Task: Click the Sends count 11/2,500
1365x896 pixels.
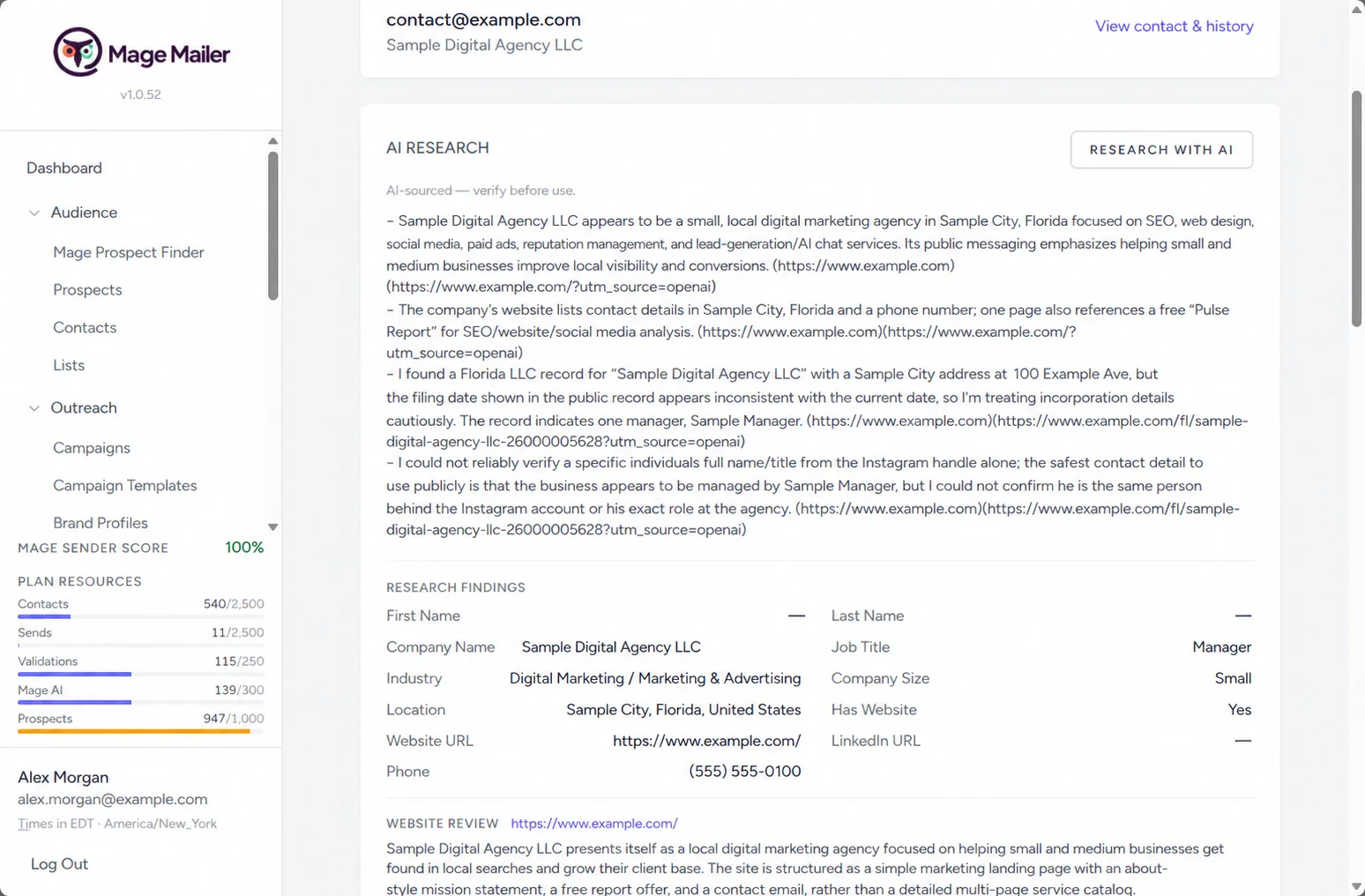Action: pos(237,632)
